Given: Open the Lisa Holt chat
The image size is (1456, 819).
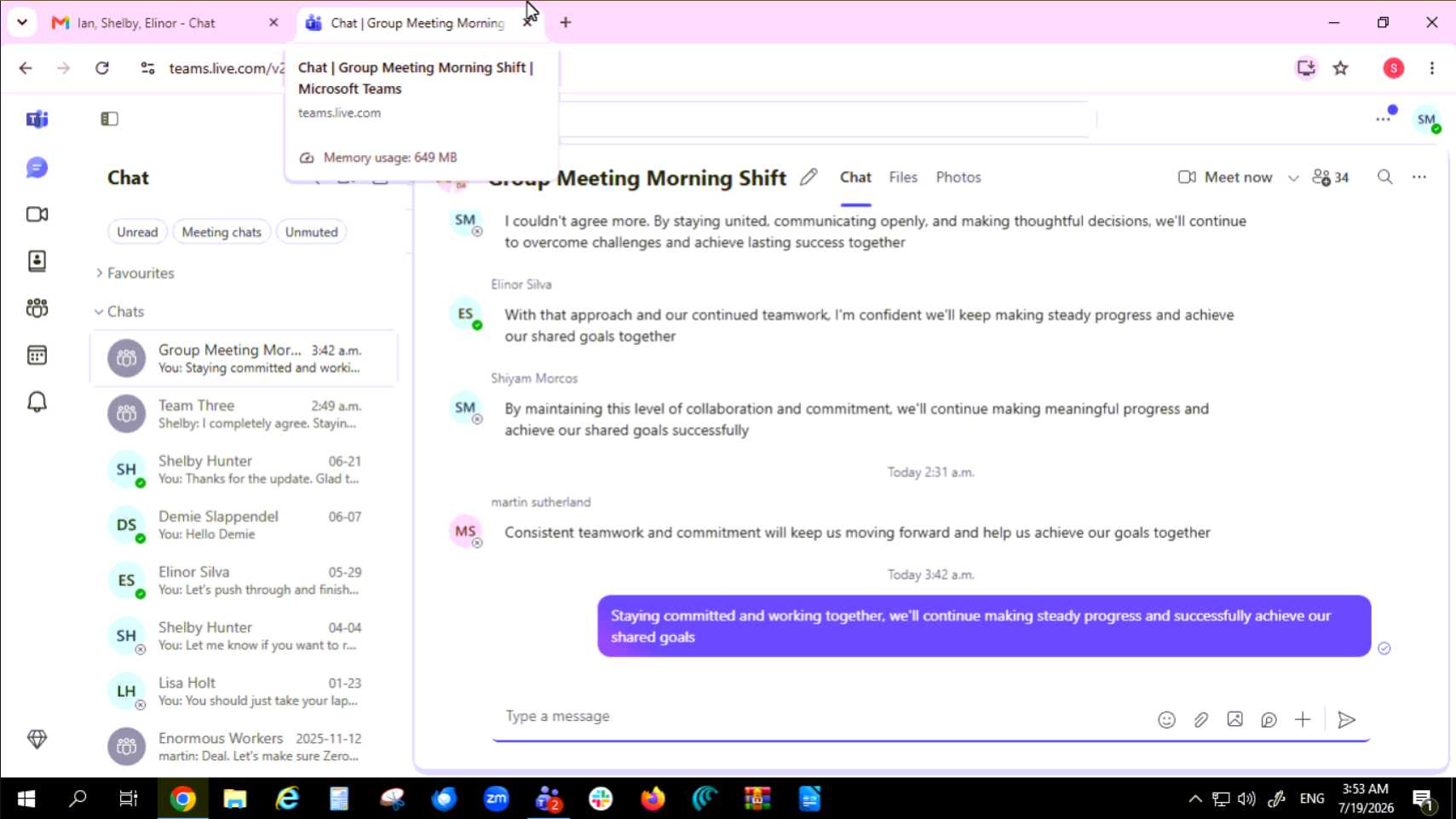Looking at the screenshot, I should 243,691.
